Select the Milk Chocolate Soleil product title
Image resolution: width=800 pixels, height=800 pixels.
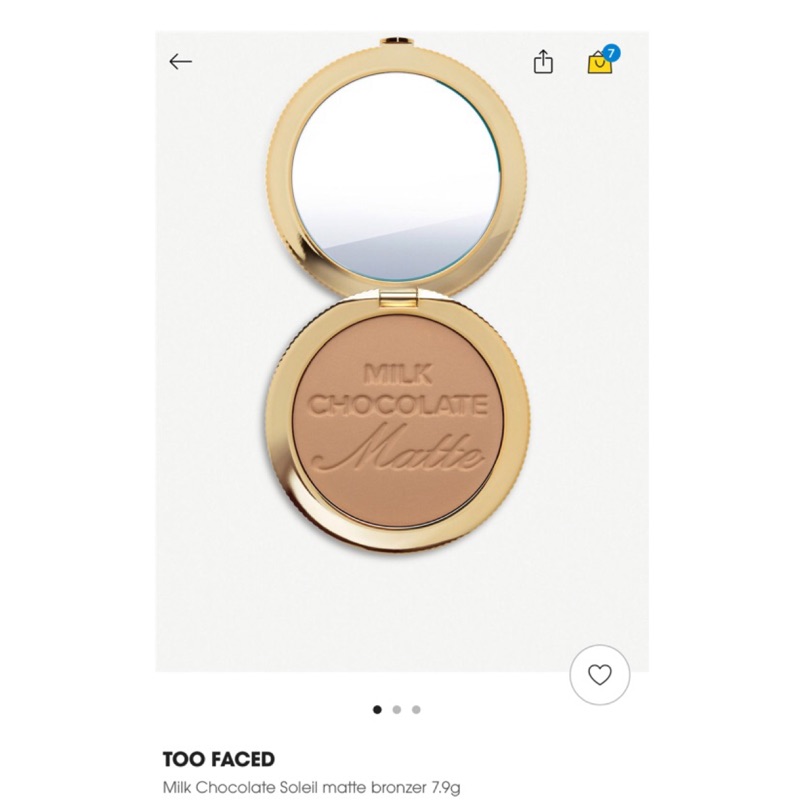[311, 787]
